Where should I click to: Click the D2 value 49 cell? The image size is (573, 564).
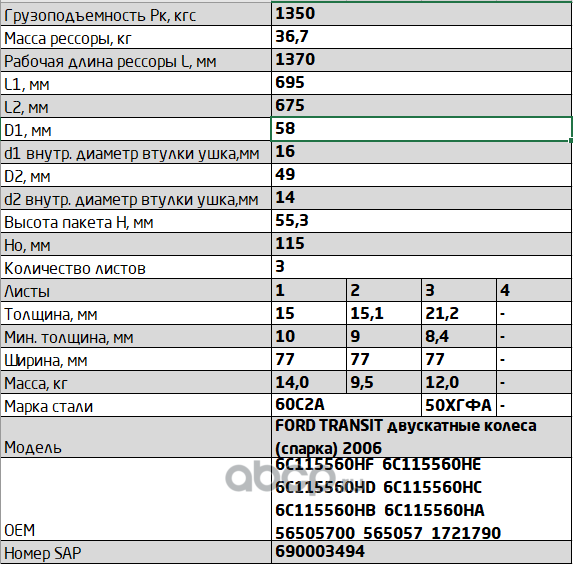[x=421, y=175]
